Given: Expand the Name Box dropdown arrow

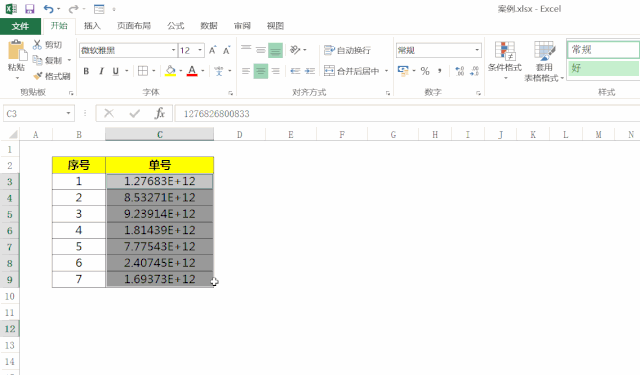Looking at the screenshot, I should [x=68, y=113].
